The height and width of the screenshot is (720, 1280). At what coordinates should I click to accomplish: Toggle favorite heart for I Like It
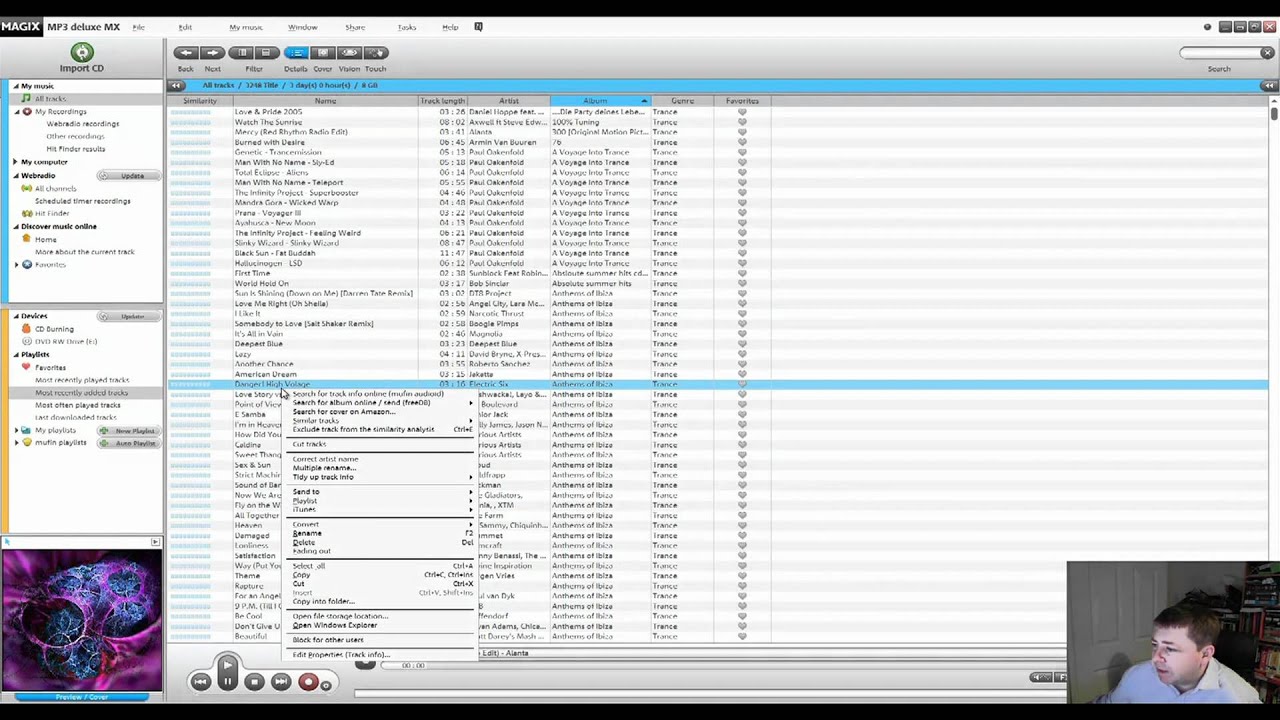coord(742,314)
